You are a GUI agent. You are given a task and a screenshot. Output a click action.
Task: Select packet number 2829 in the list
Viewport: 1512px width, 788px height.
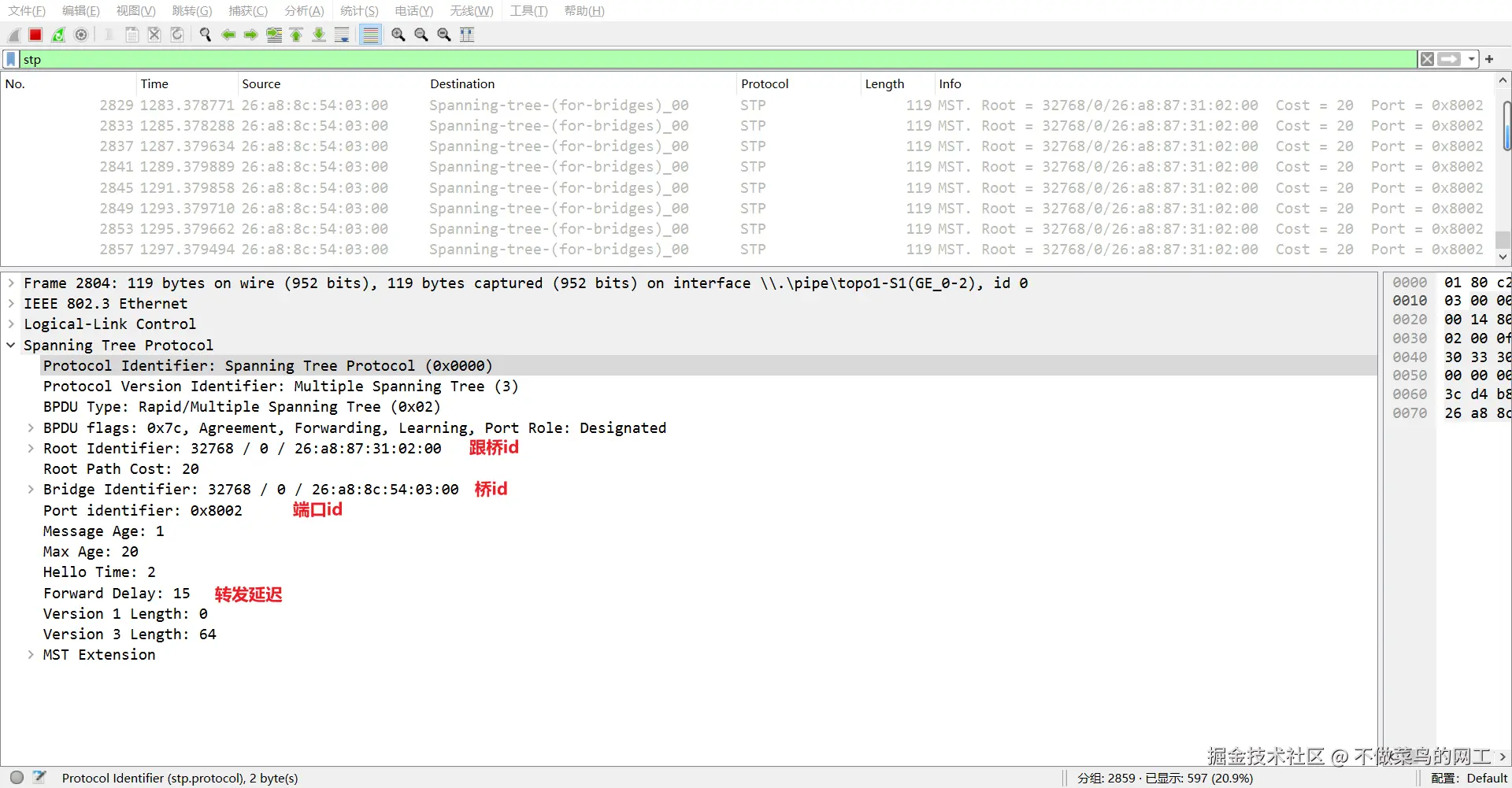[747, 105]
